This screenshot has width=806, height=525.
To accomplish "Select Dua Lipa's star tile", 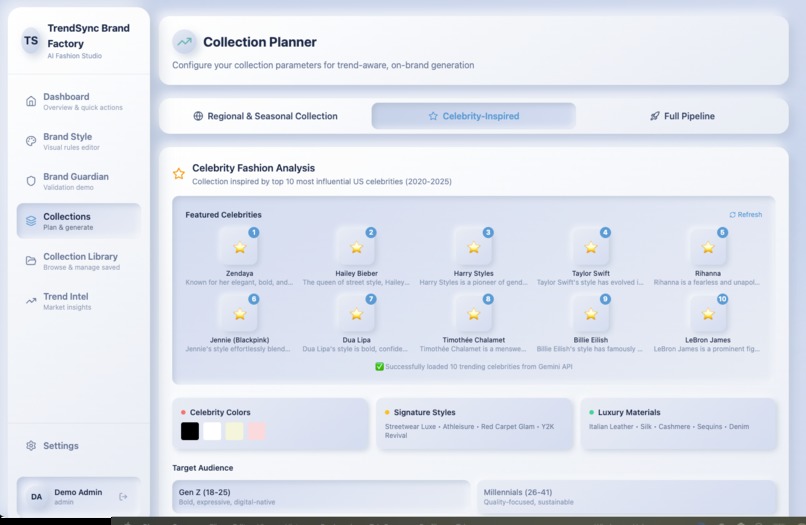I will coord(356,314).
